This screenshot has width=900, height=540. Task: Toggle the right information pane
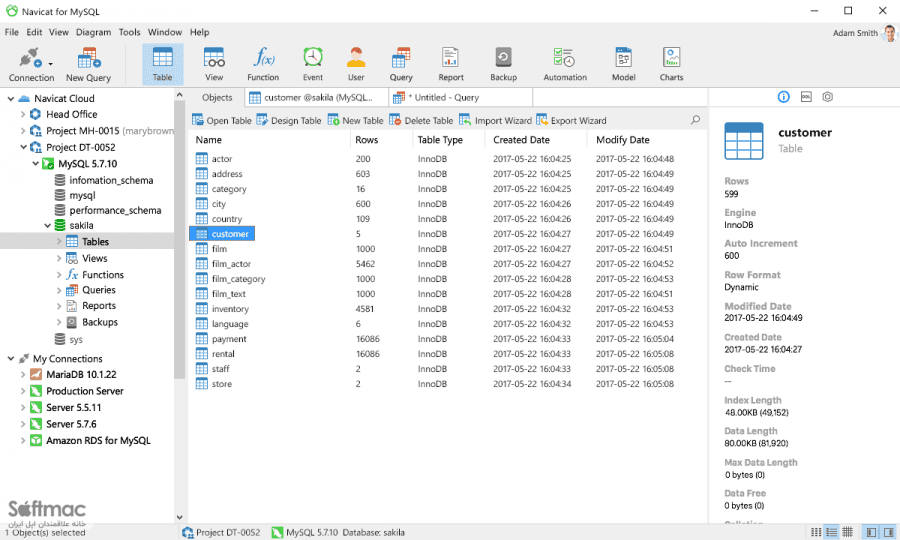click(x=888, y=532)
